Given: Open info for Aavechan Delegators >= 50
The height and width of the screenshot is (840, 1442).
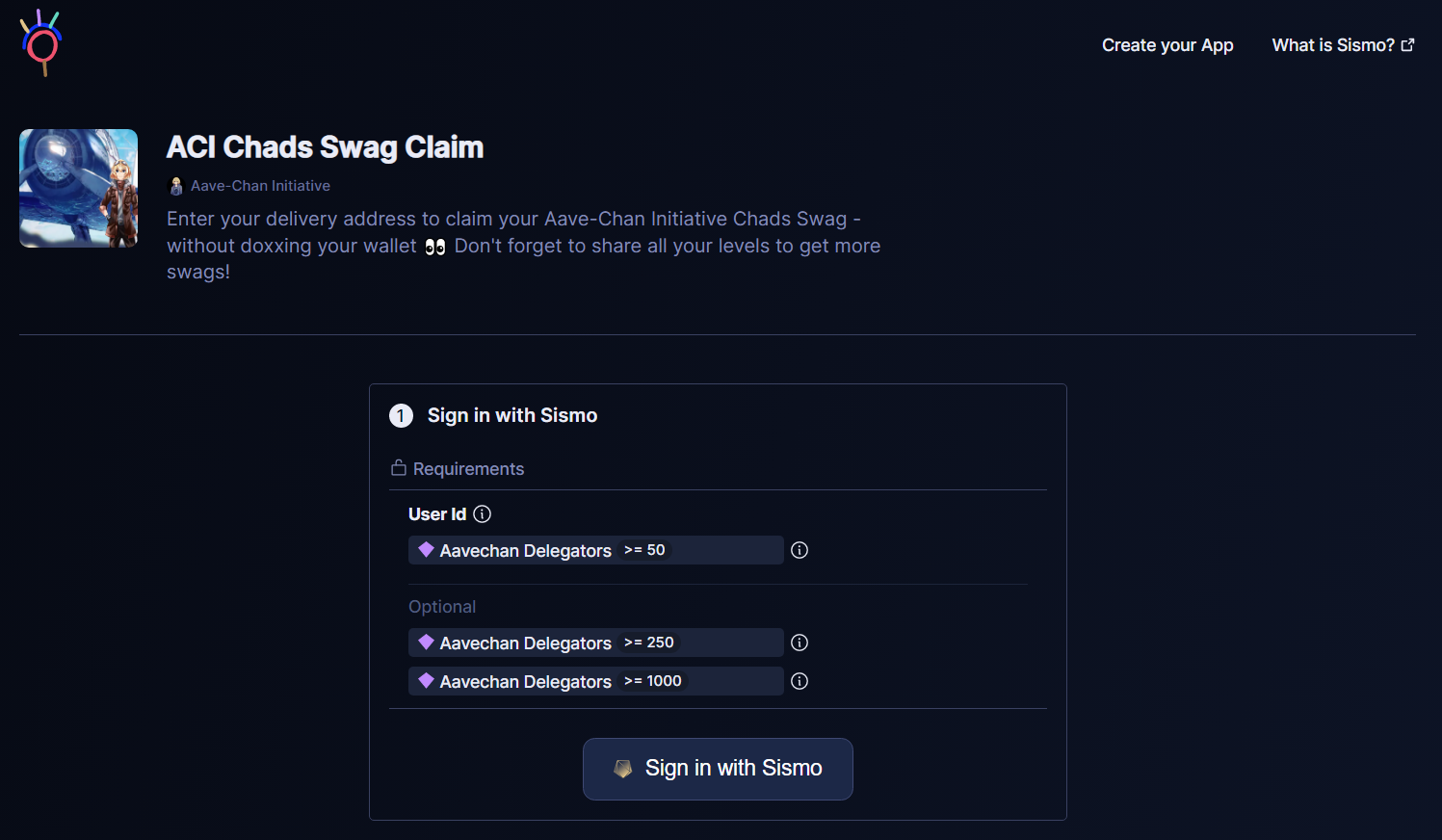Looking at the screenshot, I should click(800, 550).
